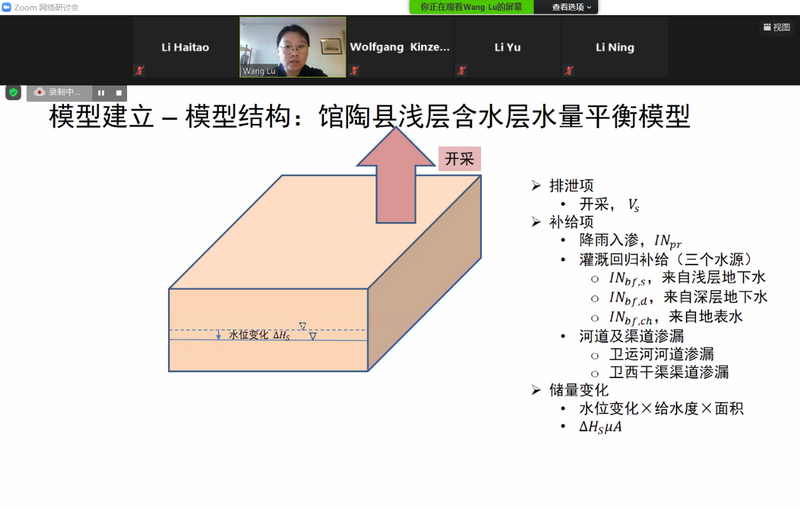The image size is (800, 507).
Task: Select Wolfgang Kinzelbach's participant tile
Action: [400, 47]
